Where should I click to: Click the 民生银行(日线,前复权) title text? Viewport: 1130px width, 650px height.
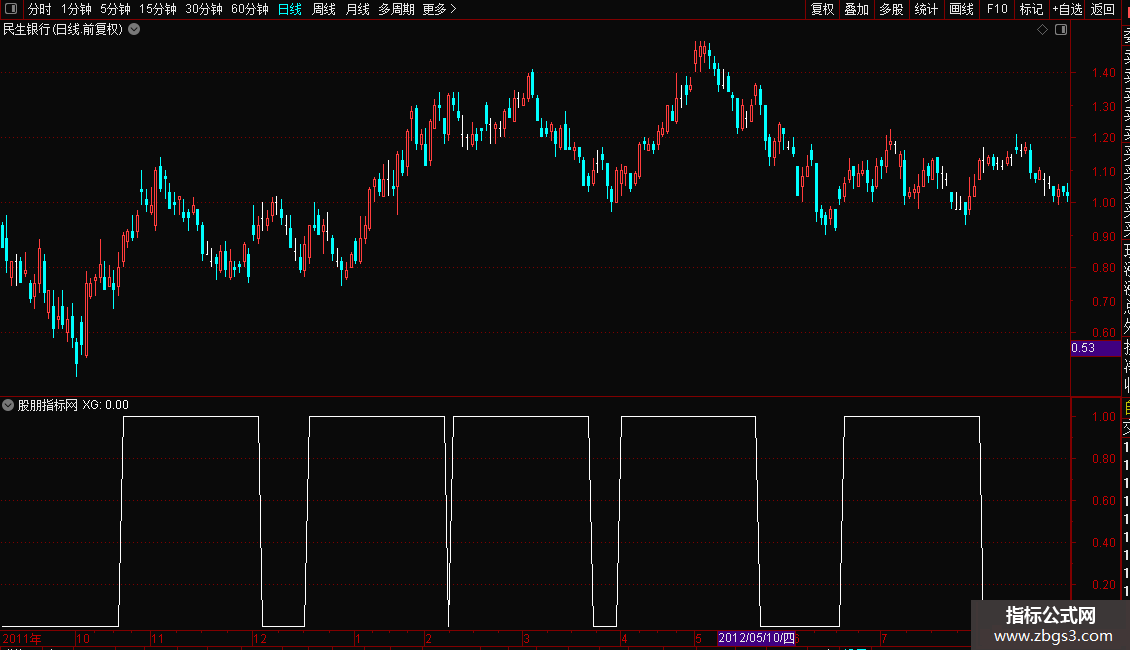(63, 29)
